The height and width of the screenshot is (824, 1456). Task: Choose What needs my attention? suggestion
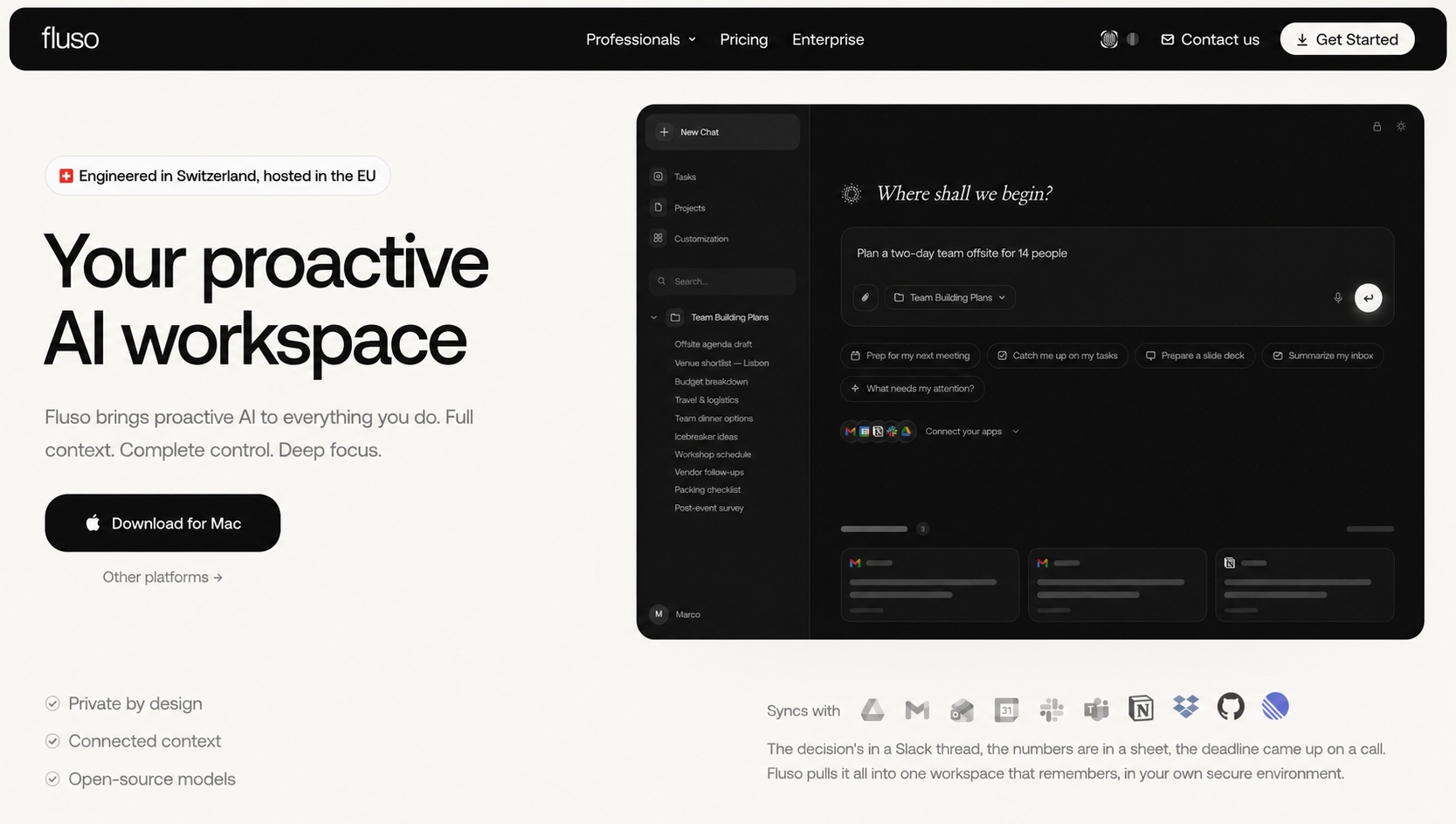coord(913,389)
